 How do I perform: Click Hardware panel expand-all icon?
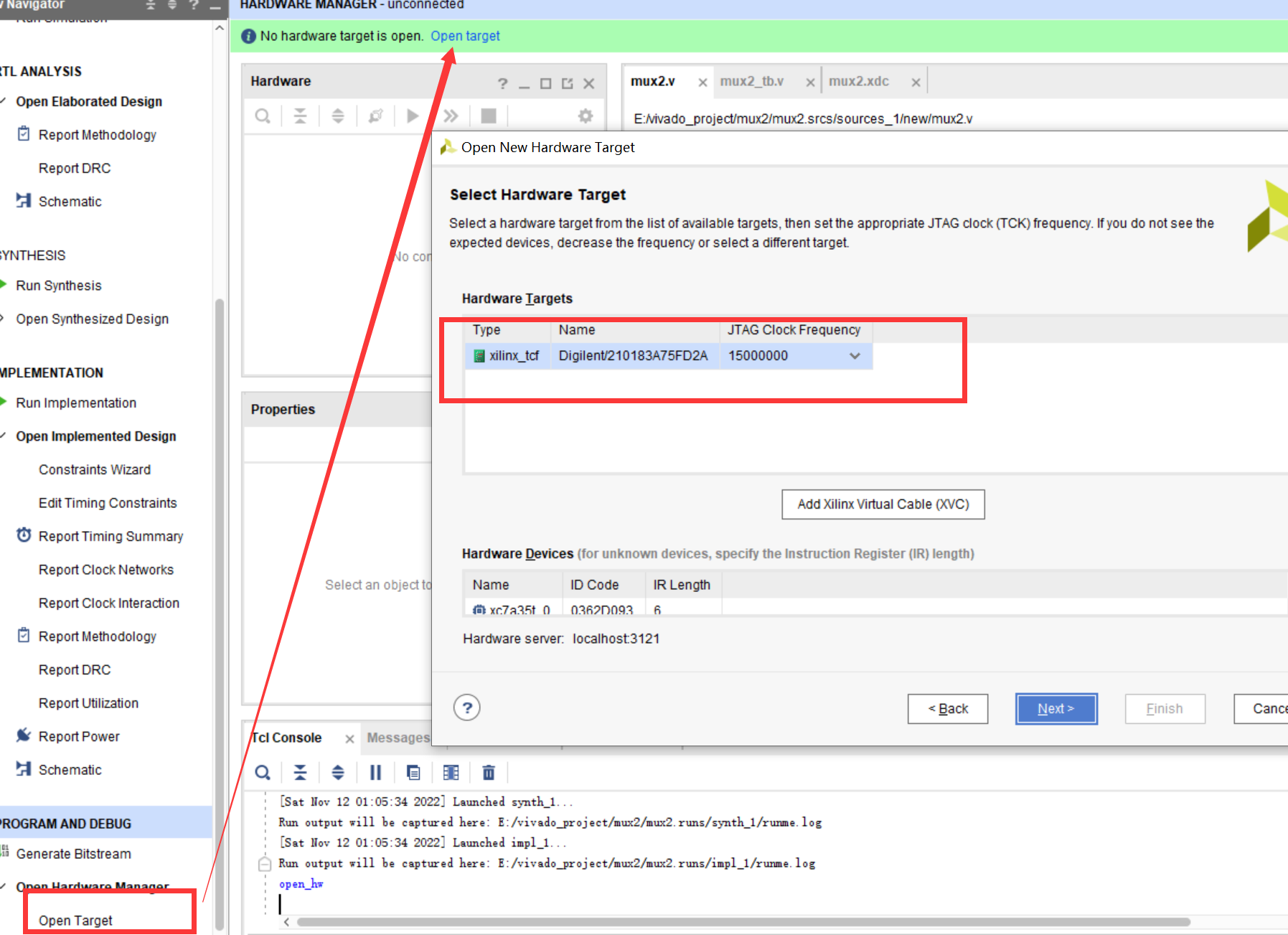tap(337, 116)
